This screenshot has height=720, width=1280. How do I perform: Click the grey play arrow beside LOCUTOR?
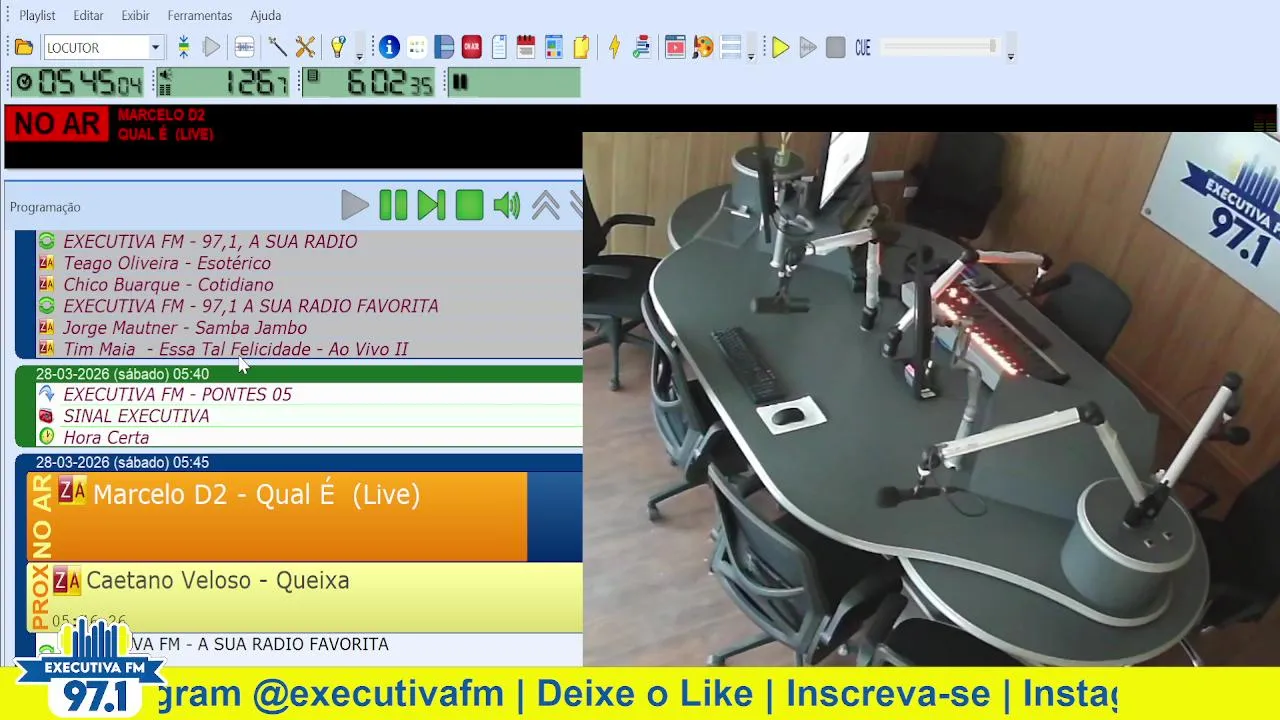(x=212, y=47)
